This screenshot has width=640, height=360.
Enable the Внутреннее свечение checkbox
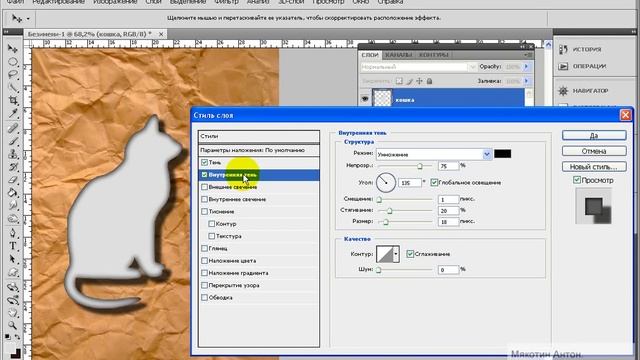pyautogui.click(x=204, y=199)
